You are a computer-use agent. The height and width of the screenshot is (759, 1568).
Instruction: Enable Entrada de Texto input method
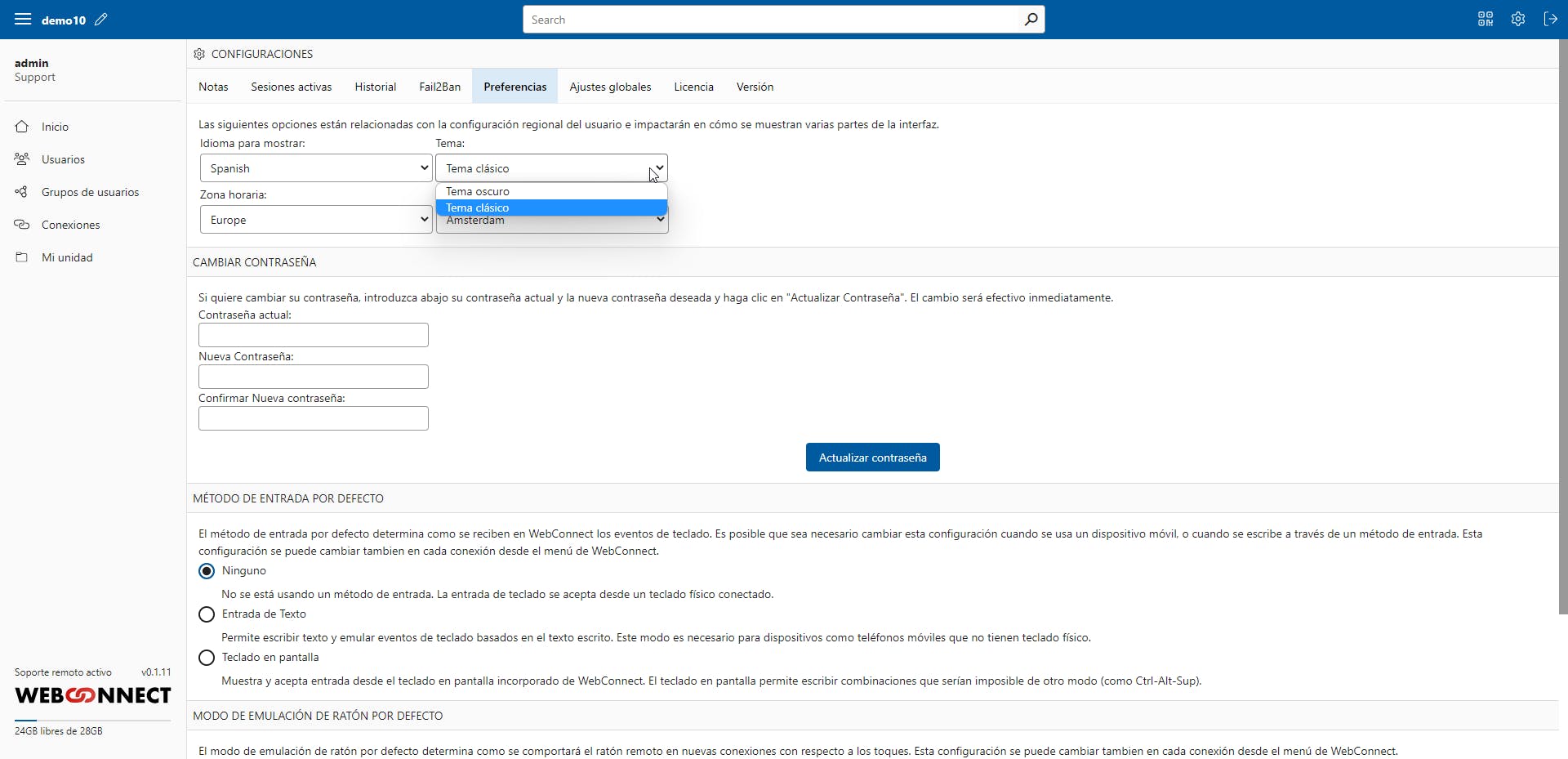pos(206,614)
